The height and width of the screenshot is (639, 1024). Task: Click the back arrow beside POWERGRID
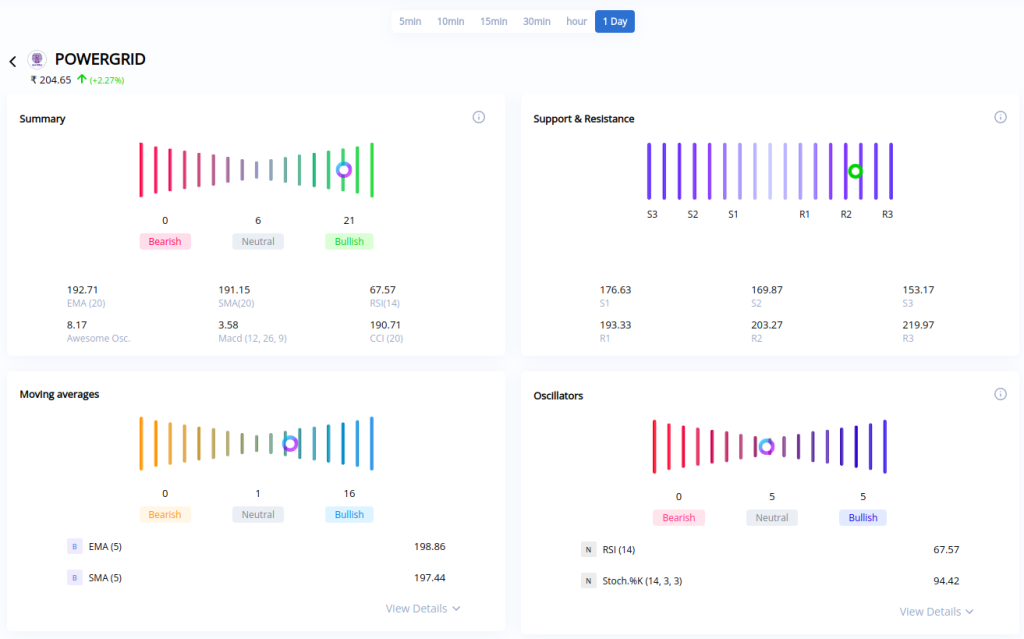coord(12,61)
